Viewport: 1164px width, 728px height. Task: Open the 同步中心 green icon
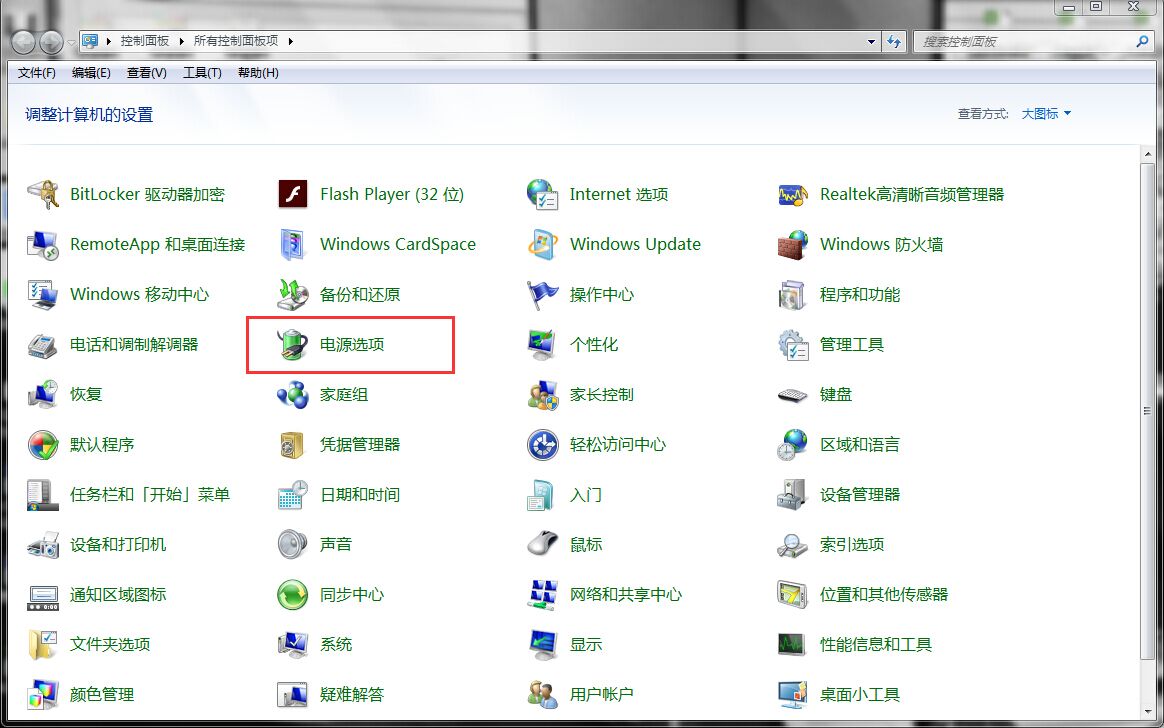(292, 595)
